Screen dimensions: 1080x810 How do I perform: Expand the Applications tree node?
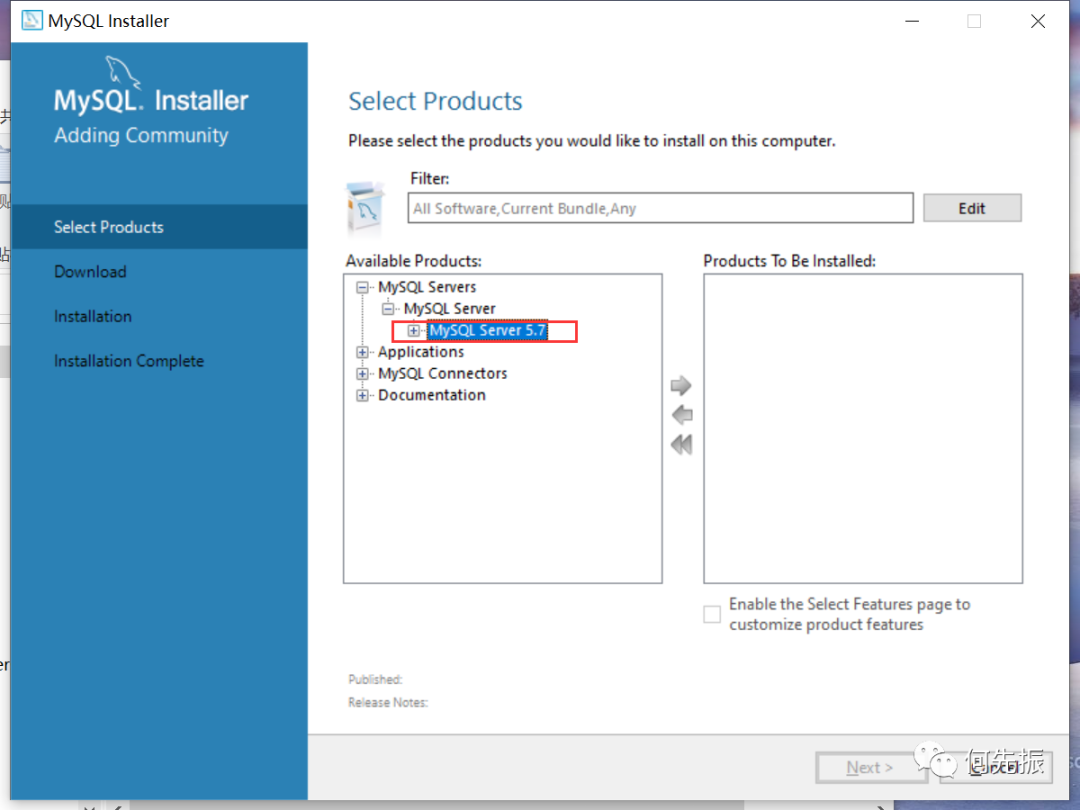(362, 352)
